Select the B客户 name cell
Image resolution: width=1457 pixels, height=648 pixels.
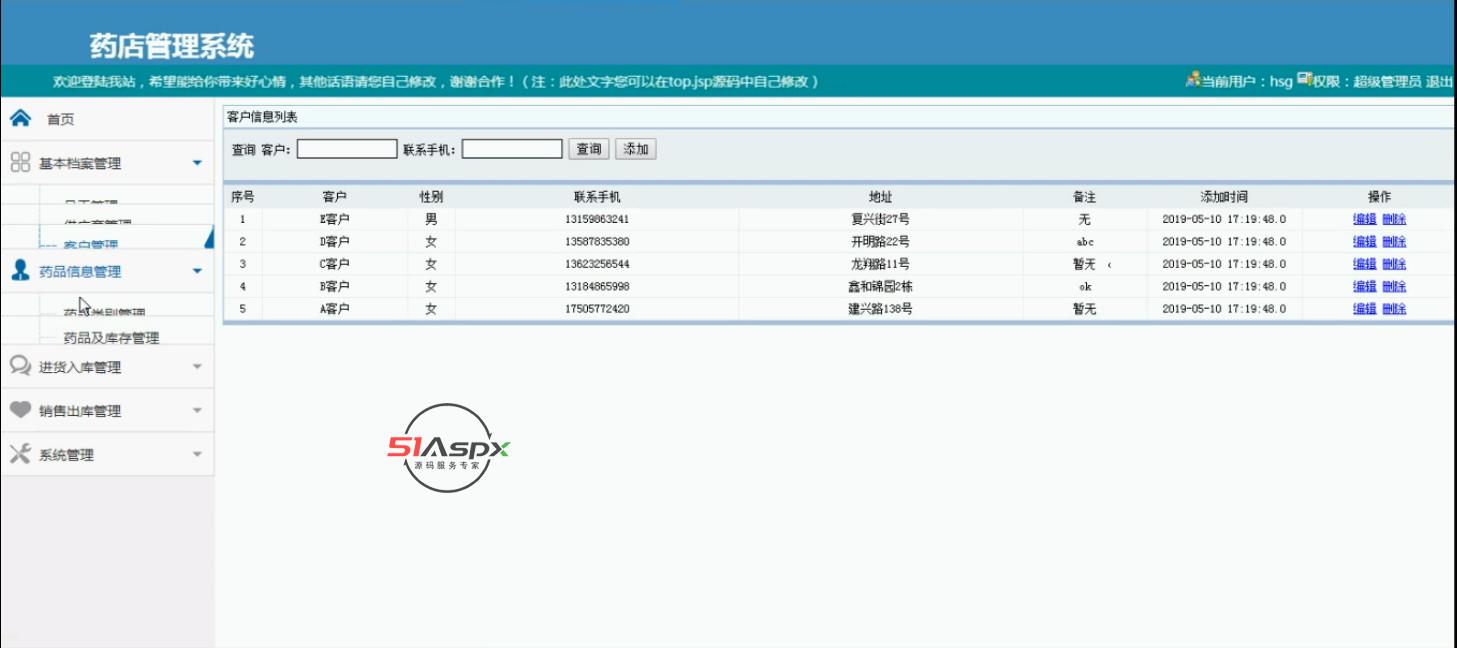tap(334, 286)
